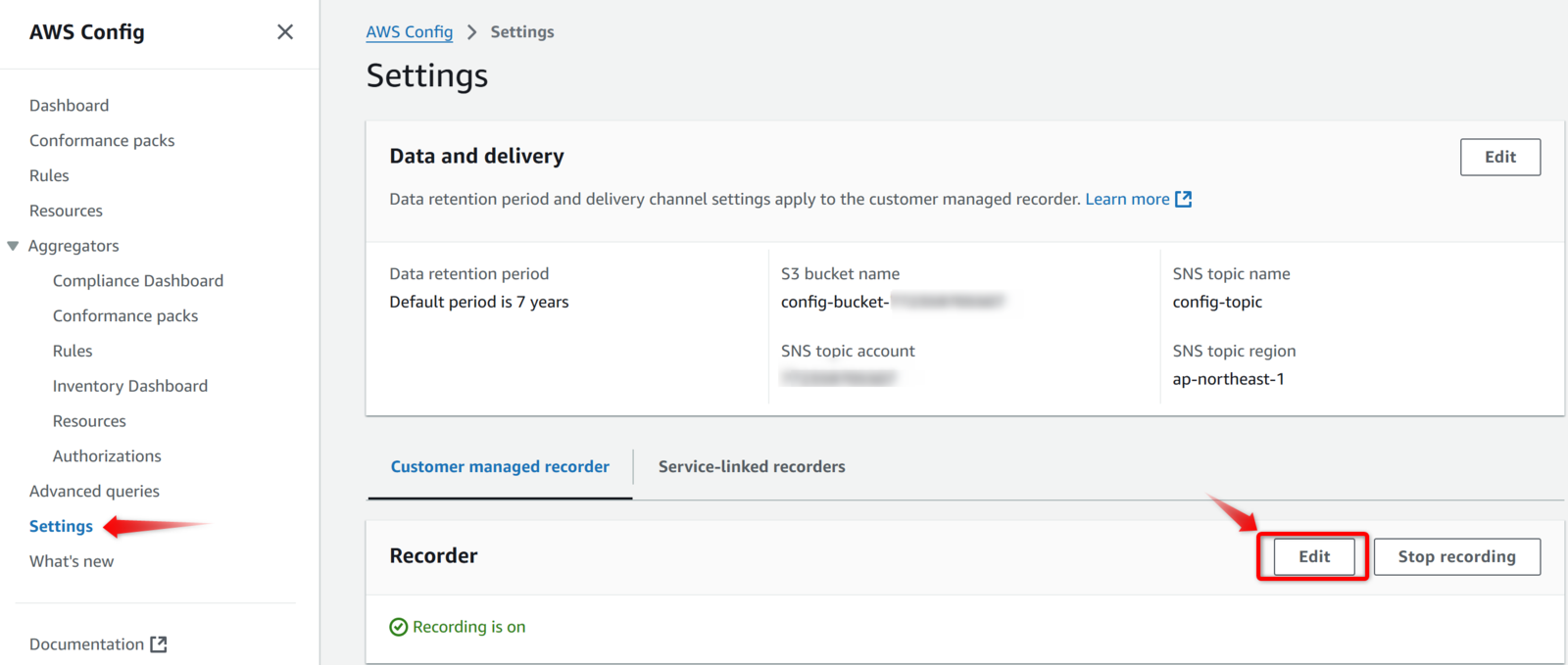Click the S3 bucket name label
The height and width of the screenshot is (665, 1568).
pos(841,273)
